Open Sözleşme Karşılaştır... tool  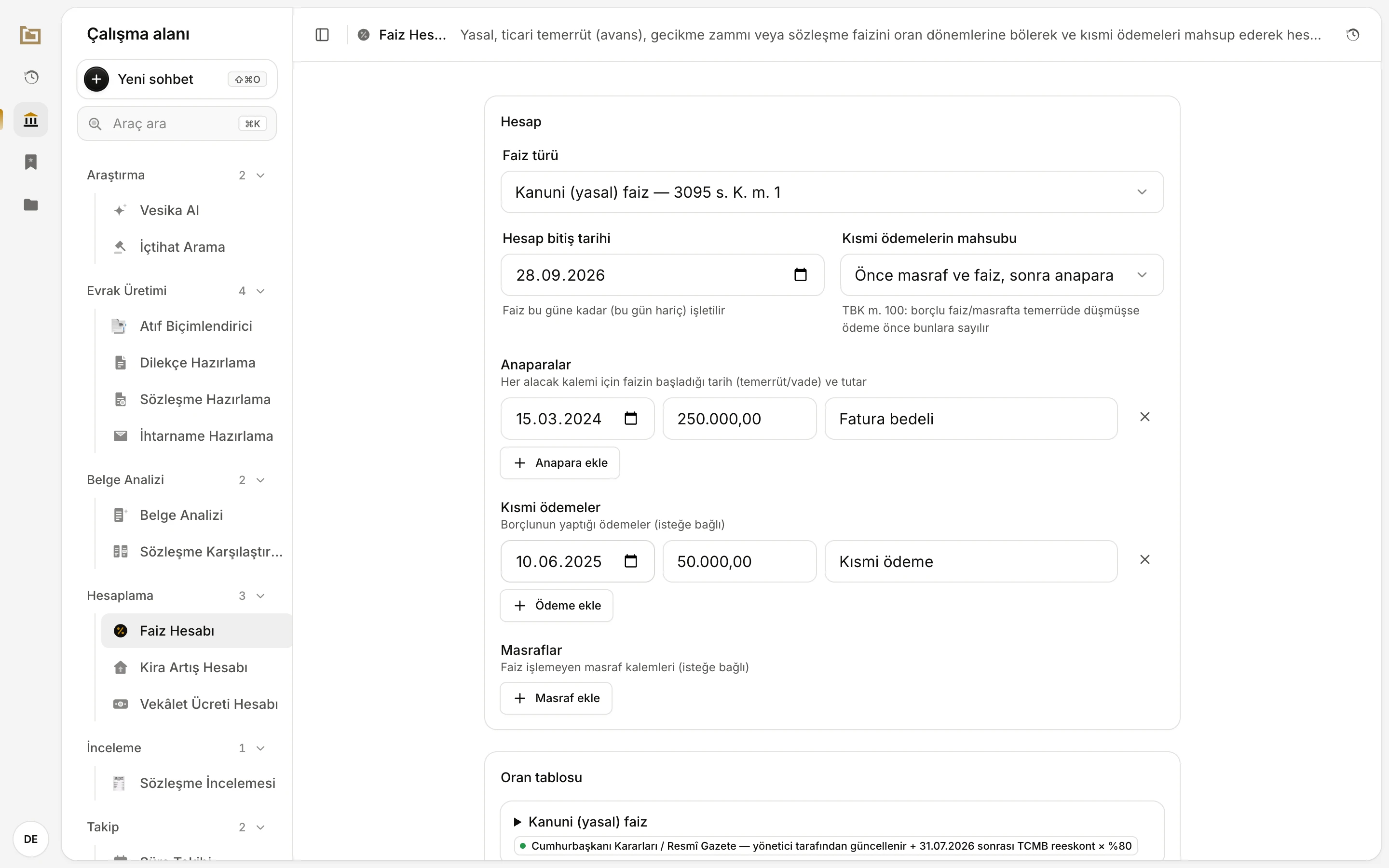coord(196,552)
